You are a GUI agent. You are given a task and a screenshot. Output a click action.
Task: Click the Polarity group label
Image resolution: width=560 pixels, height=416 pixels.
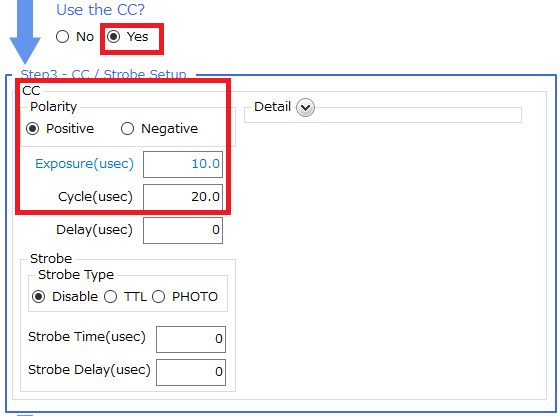click(x=53, y=106)
